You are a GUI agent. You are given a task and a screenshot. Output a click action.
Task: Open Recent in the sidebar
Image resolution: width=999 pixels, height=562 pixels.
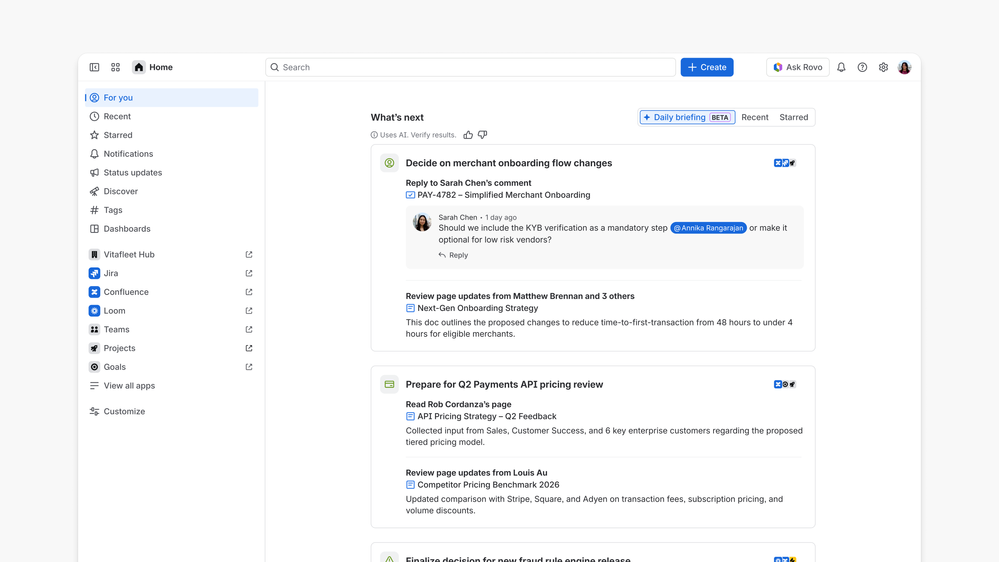(171, 117)
